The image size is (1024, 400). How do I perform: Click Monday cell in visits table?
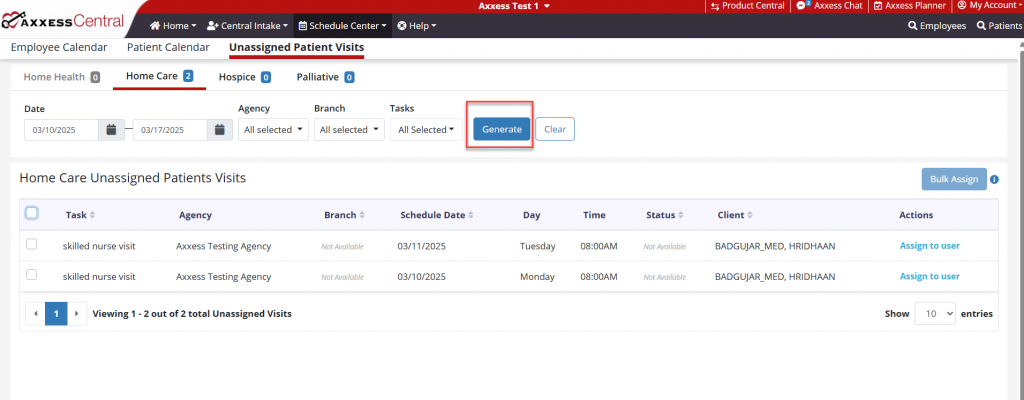(x=537, y=276)
